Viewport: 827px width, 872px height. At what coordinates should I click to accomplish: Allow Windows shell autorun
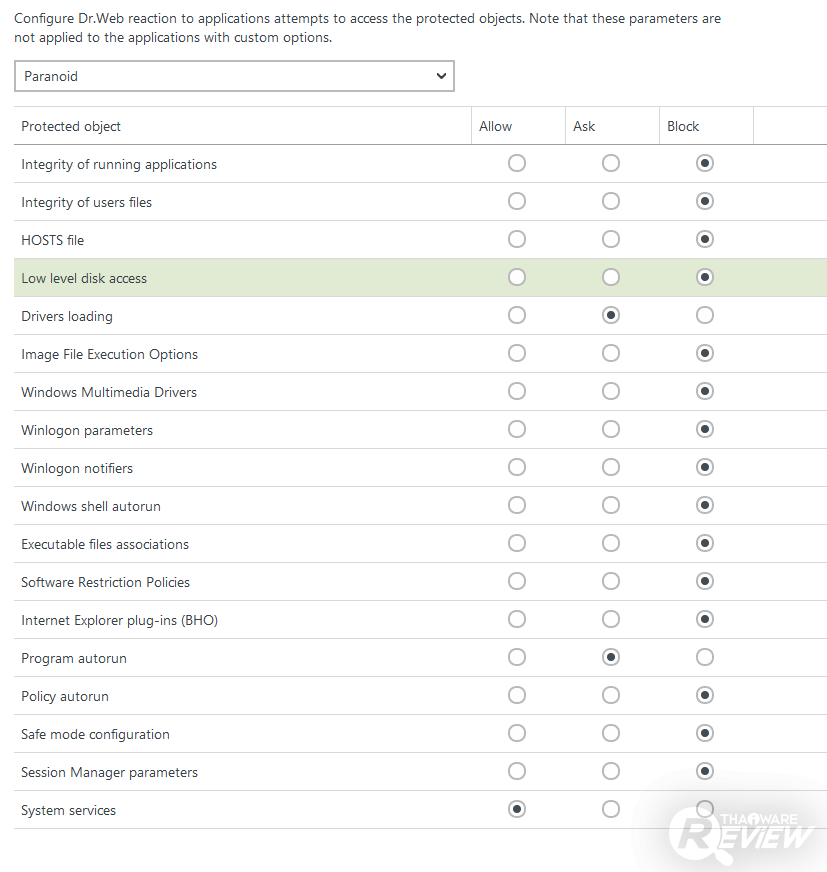tap(517, 505)
